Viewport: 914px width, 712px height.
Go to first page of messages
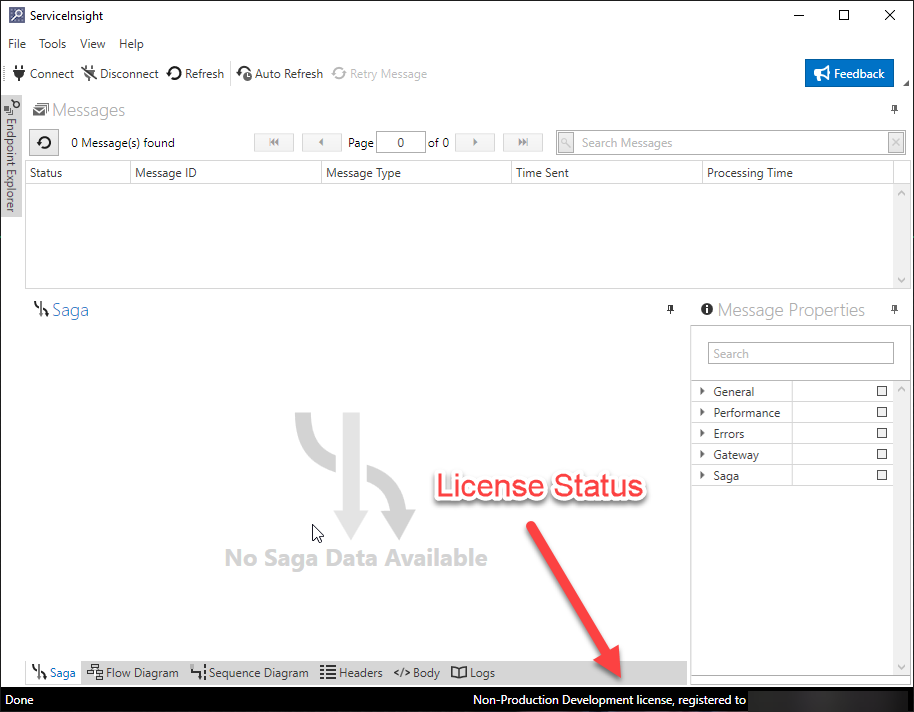click(x=274, y=142)
